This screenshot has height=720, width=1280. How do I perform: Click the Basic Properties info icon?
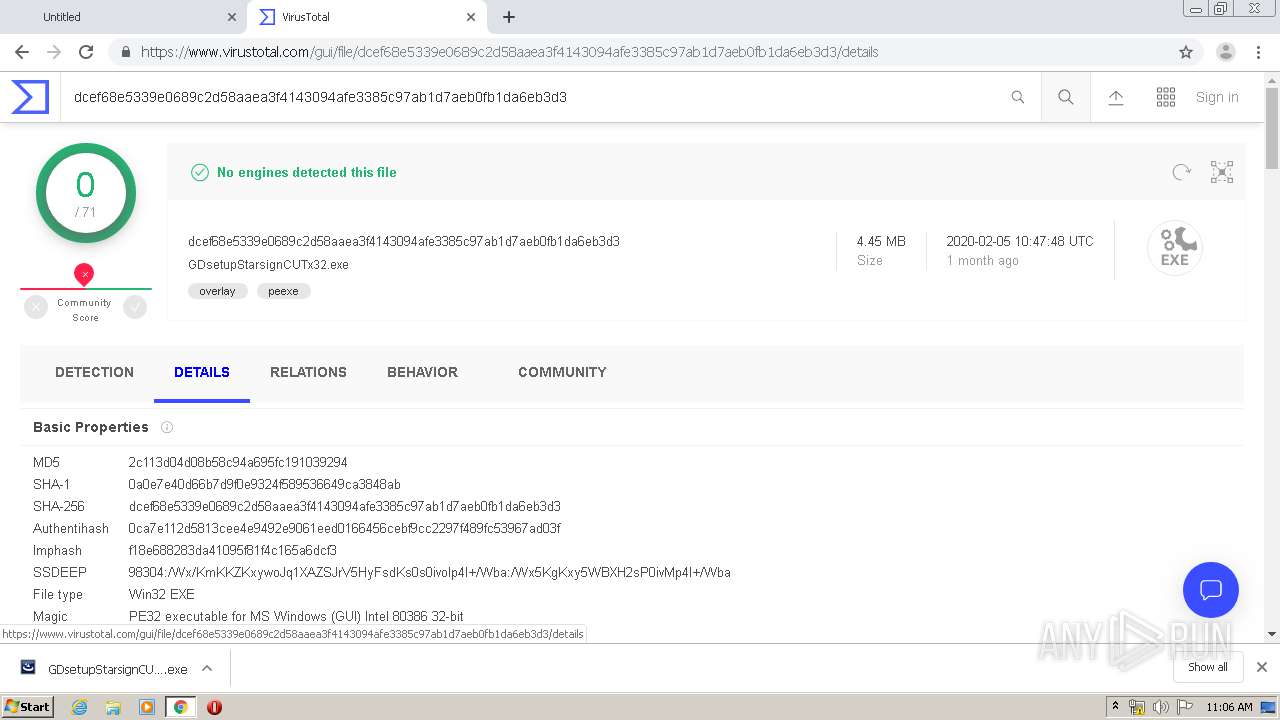coord(167,427)
